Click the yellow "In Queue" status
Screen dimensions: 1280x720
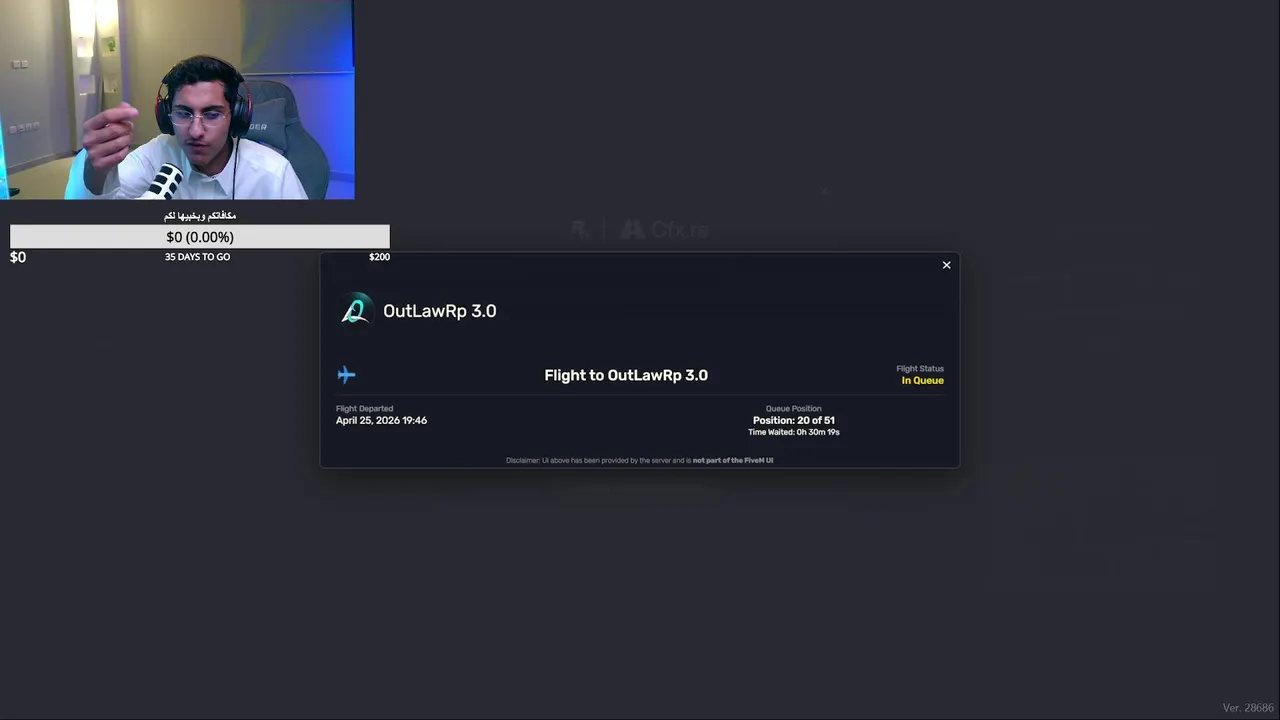pos(922,381)
